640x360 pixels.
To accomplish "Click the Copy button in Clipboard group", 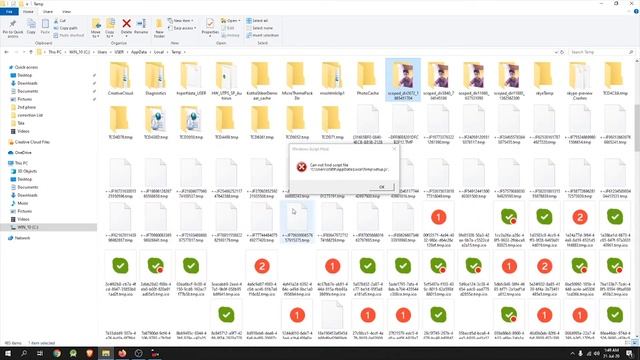I will click(x=31, y=27).
